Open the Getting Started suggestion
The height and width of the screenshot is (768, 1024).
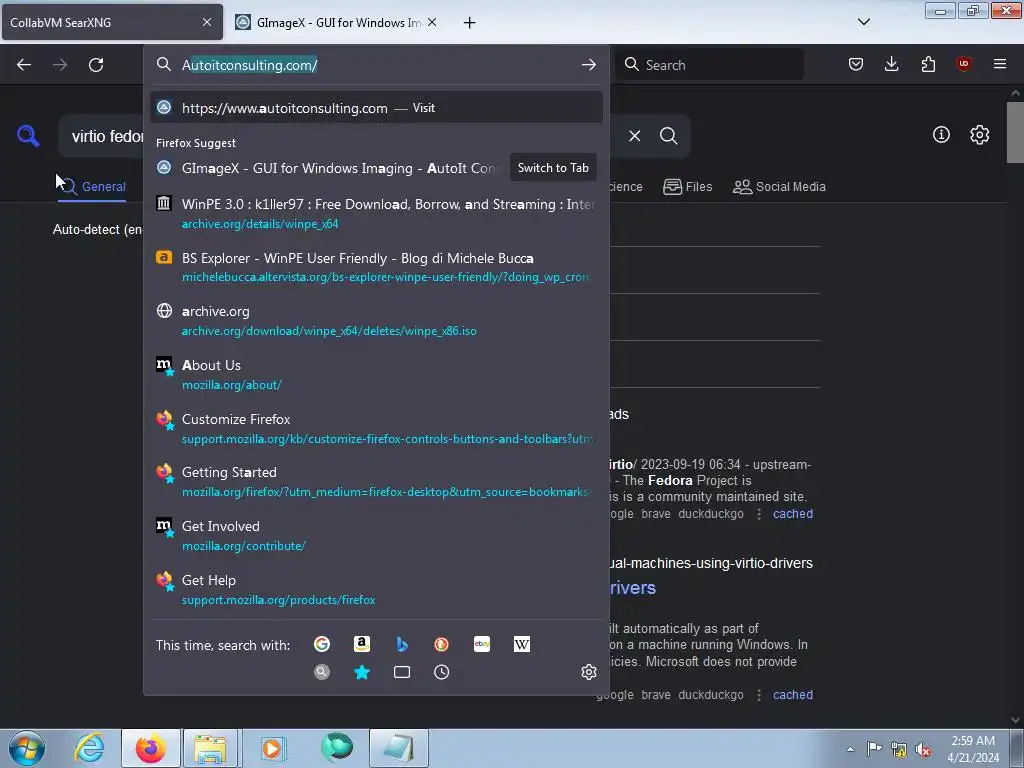376,481
